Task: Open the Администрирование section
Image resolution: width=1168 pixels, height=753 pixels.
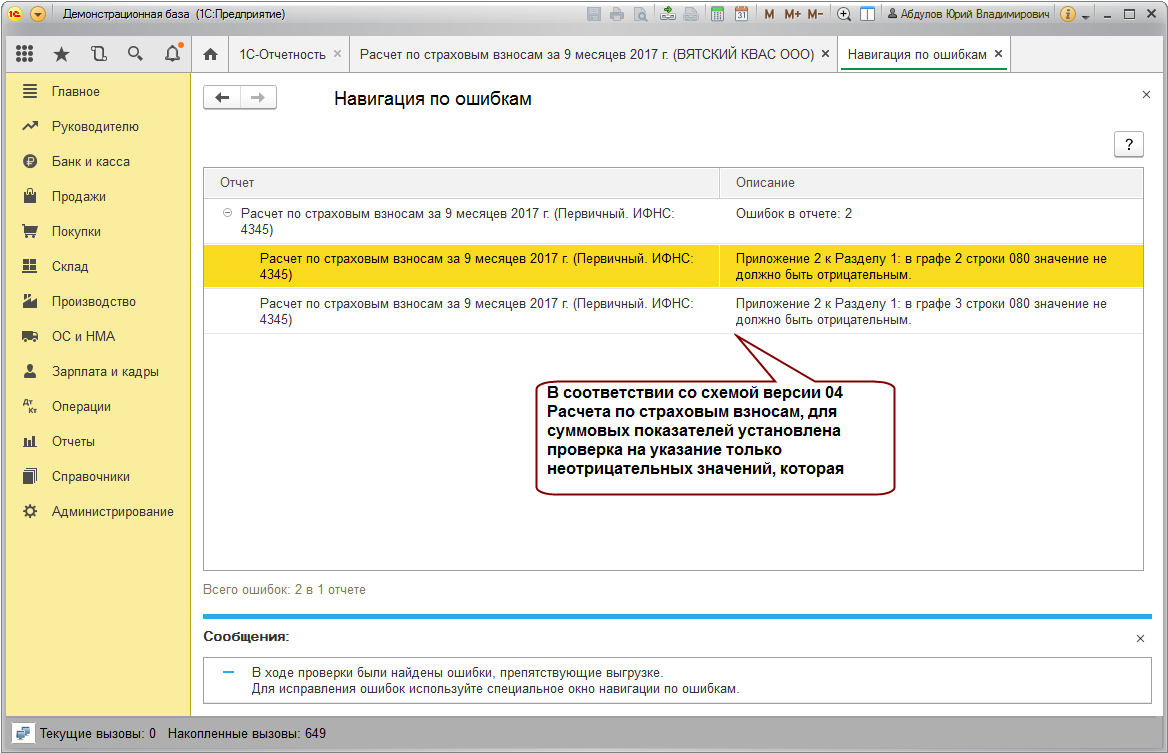Action: (x=112, y=512)
